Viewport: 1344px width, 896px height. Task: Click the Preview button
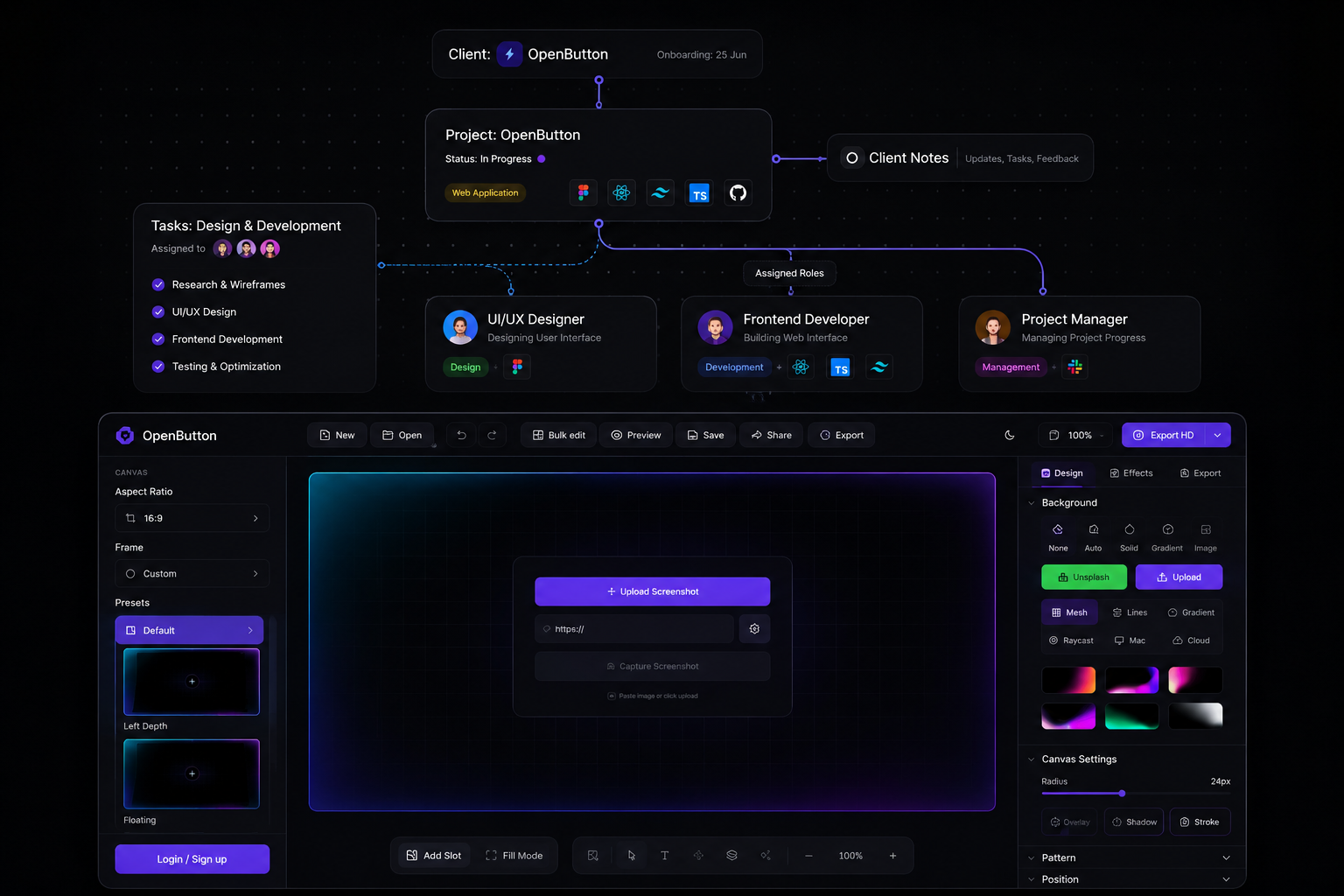click(636, 435)
